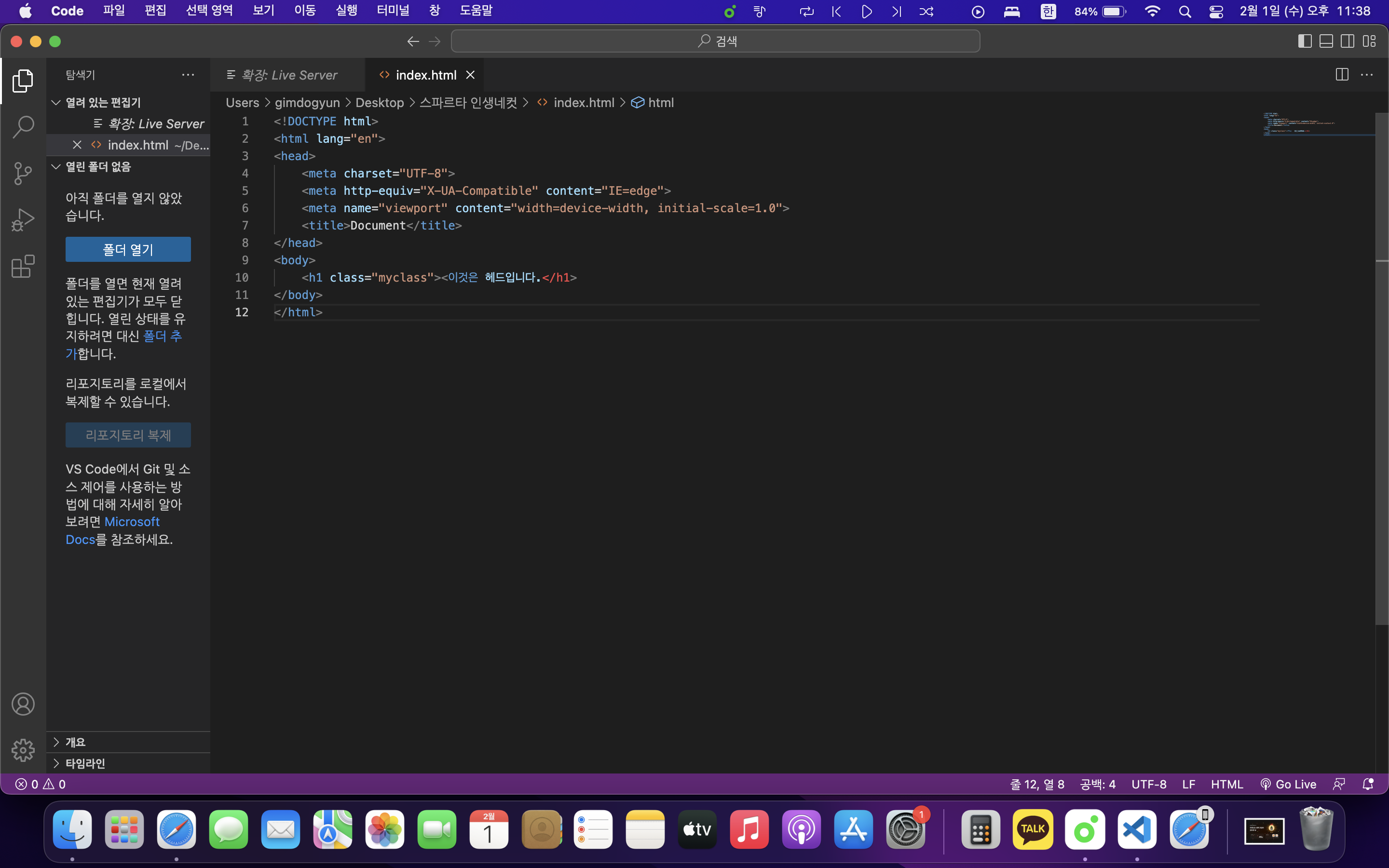Play music from the menu bar
The image size is (1389, 868).
[x=867, y=12]
